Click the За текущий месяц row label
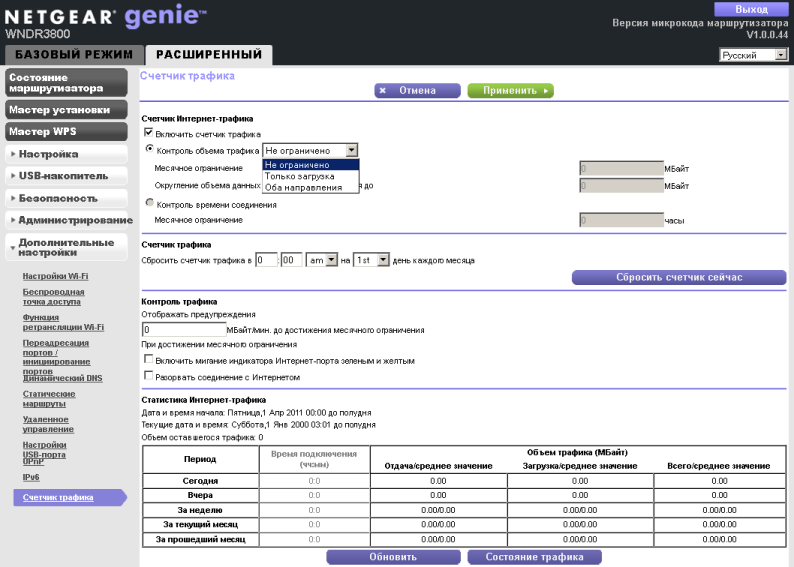The image size is (794, 567). coord(200,524)
